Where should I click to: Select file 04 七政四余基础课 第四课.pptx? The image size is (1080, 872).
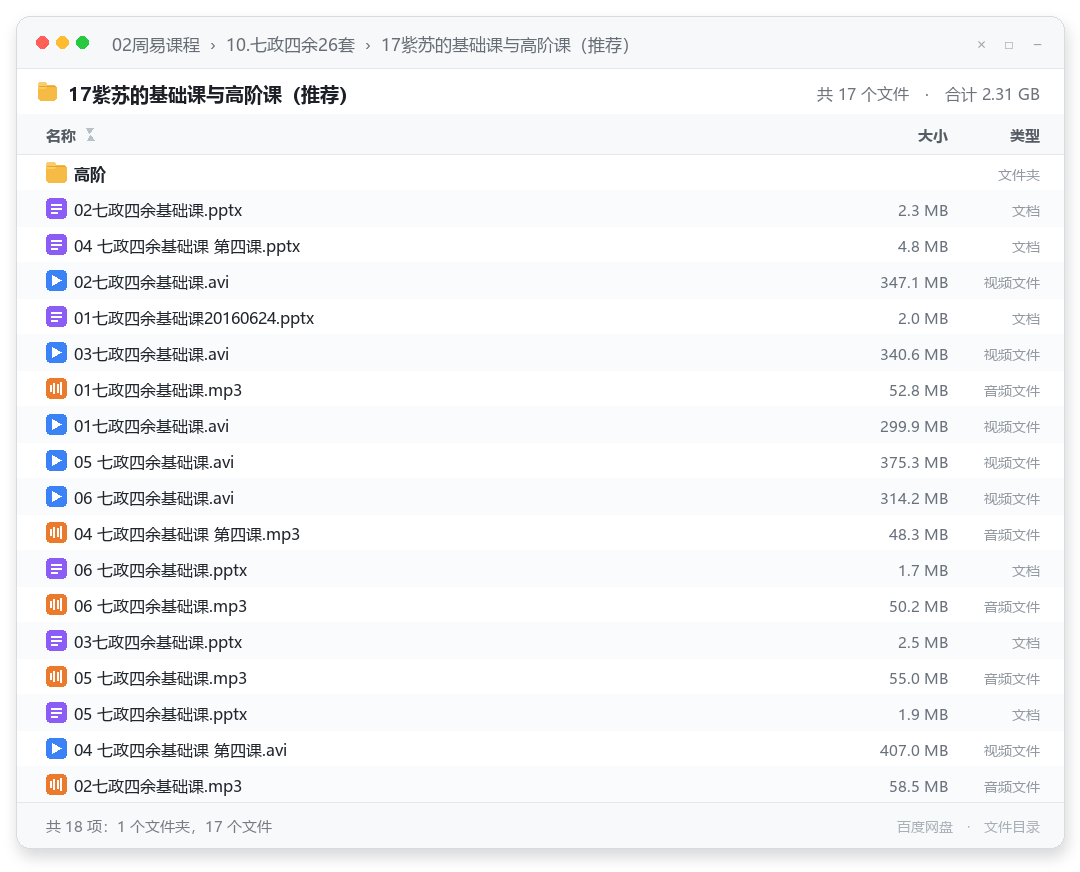click(x=187, y=247)
